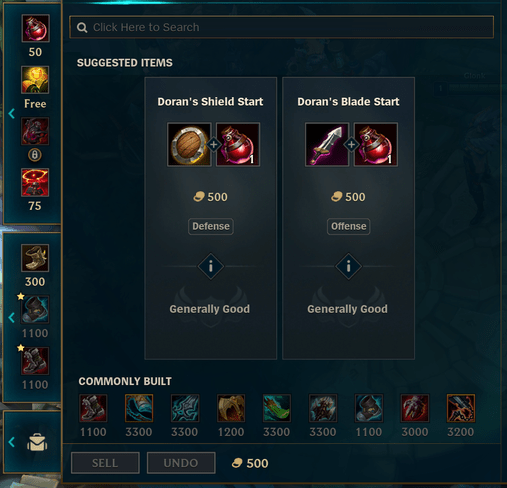The height and width of the screenshot is (488, 507).
Task: Open the inventory bag icon
Action: pyautogui.click(x=37, y=442)
